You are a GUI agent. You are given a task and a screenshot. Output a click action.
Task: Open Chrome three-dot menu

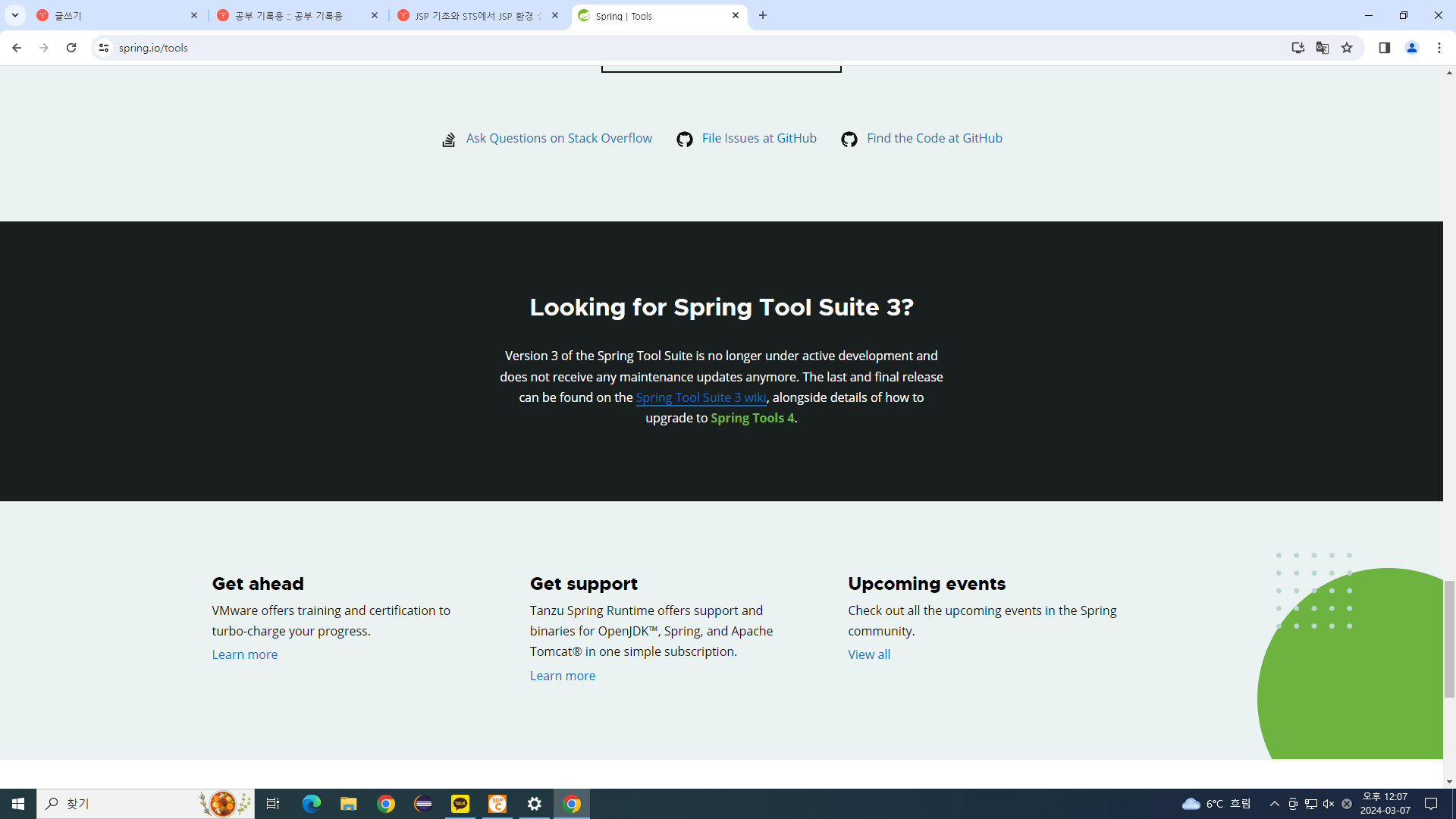[x=1439, y=48]
